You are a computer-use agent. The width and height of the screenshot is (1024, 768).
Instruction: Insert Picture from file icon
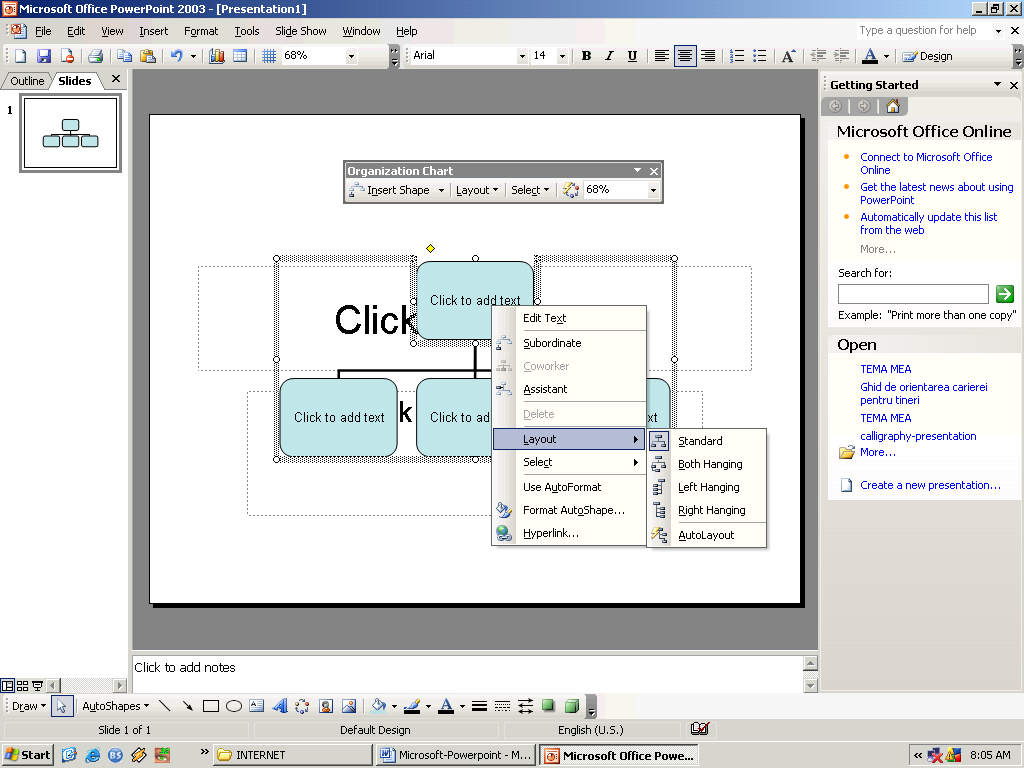349,706
